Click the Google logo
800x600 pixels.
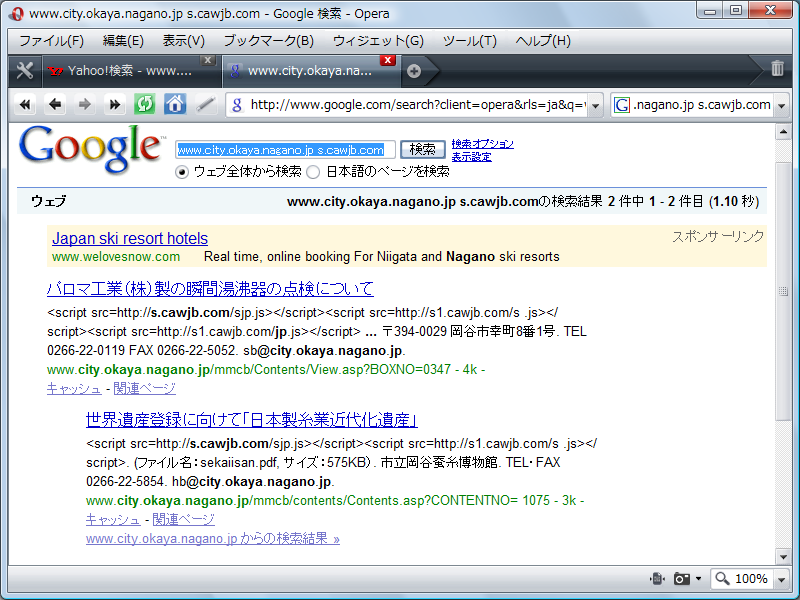pyautogui.click(x=92, y=148)
